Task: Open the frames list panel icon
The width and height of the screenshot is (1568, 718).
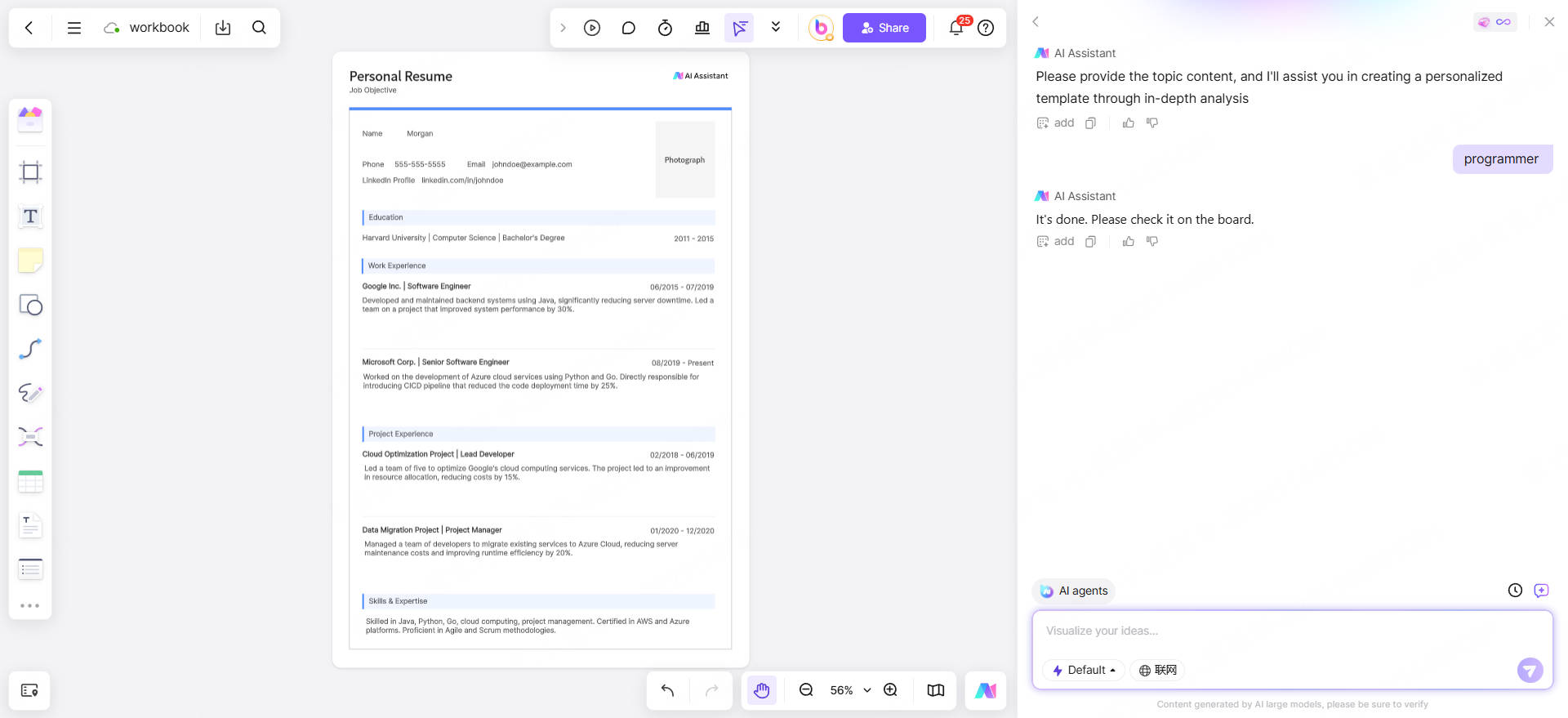Action: 29,690
